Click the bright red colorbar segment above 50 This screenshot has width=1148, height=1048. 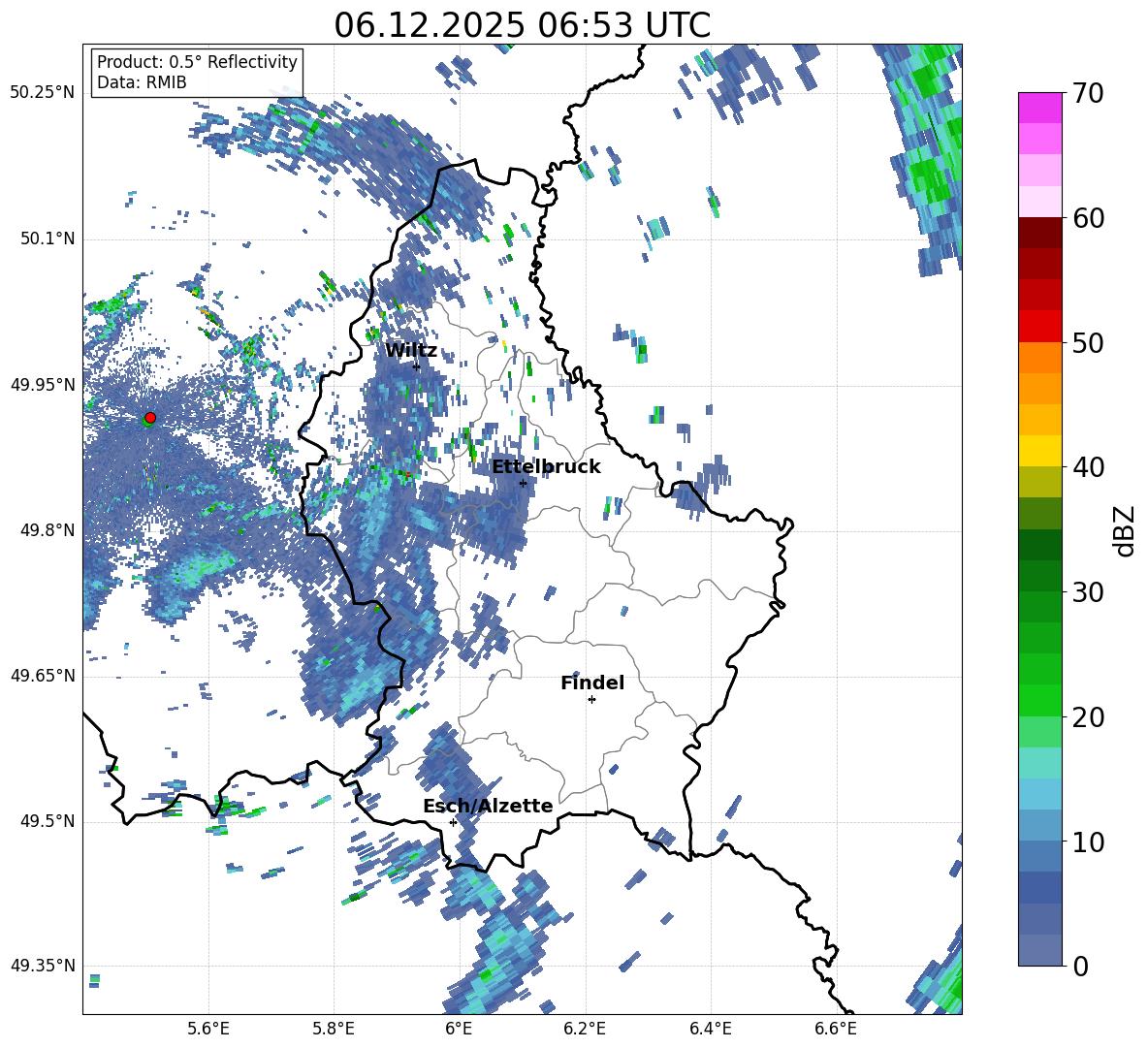click(x=1039, y=327)
